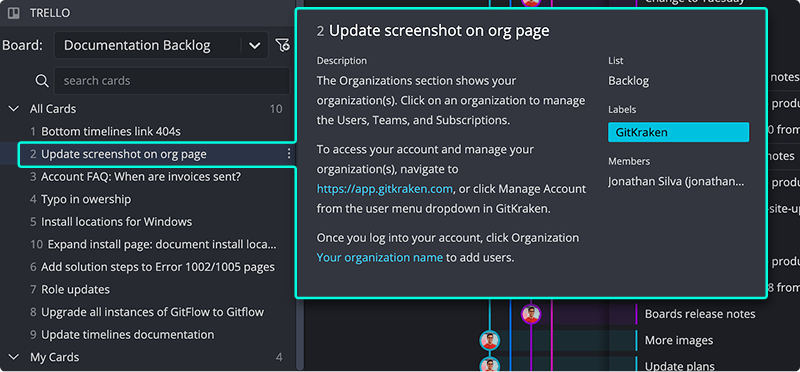Open the Documentation Backlog board dropdown
The height and width of the screenshot is (372, 800).
click(x=161, y=45)
